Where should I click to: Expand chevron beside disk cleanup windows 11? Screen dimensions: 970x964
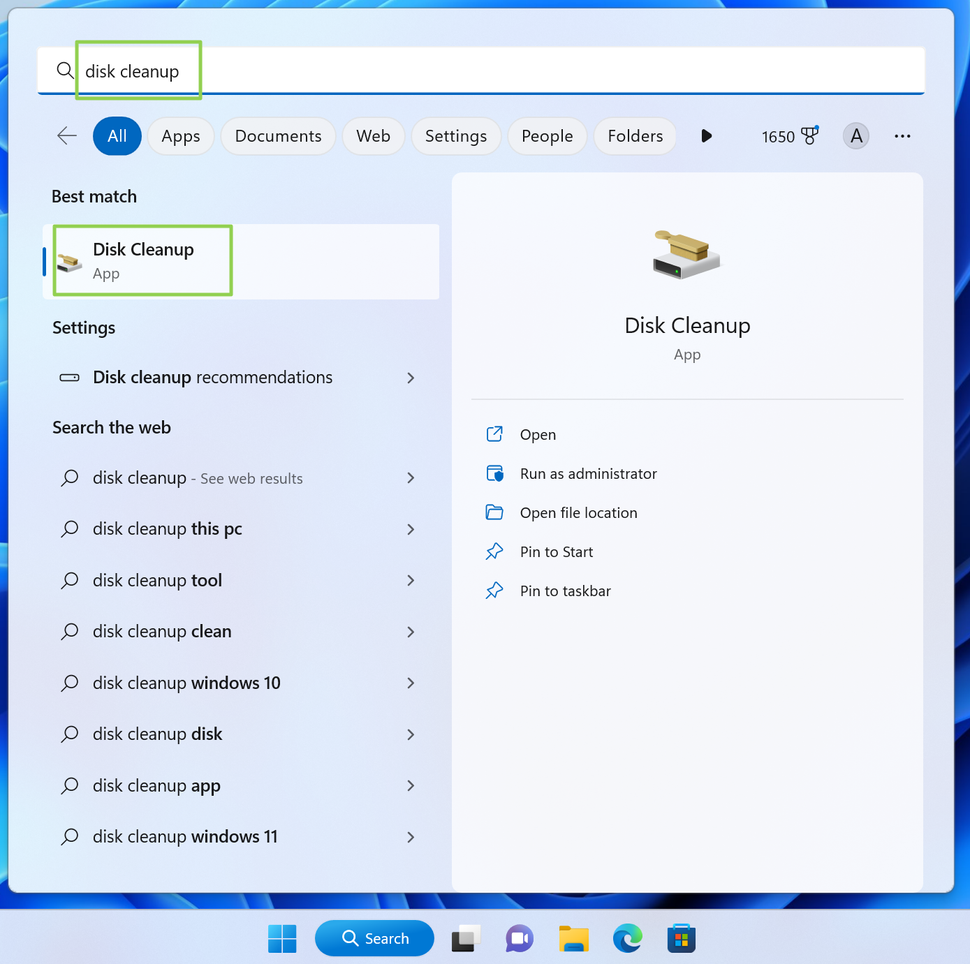click(411, 837)
